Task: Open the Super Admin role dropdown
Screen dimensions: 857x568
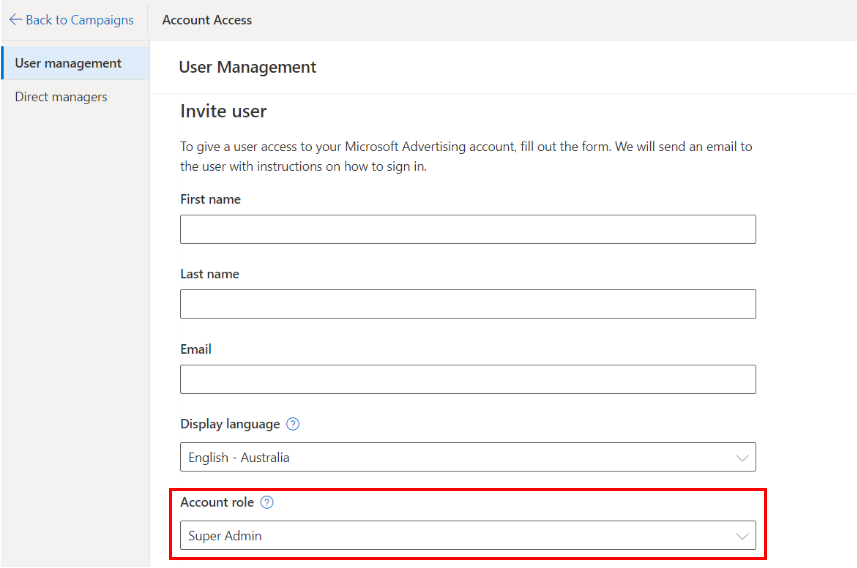Action: pos(467,535)
